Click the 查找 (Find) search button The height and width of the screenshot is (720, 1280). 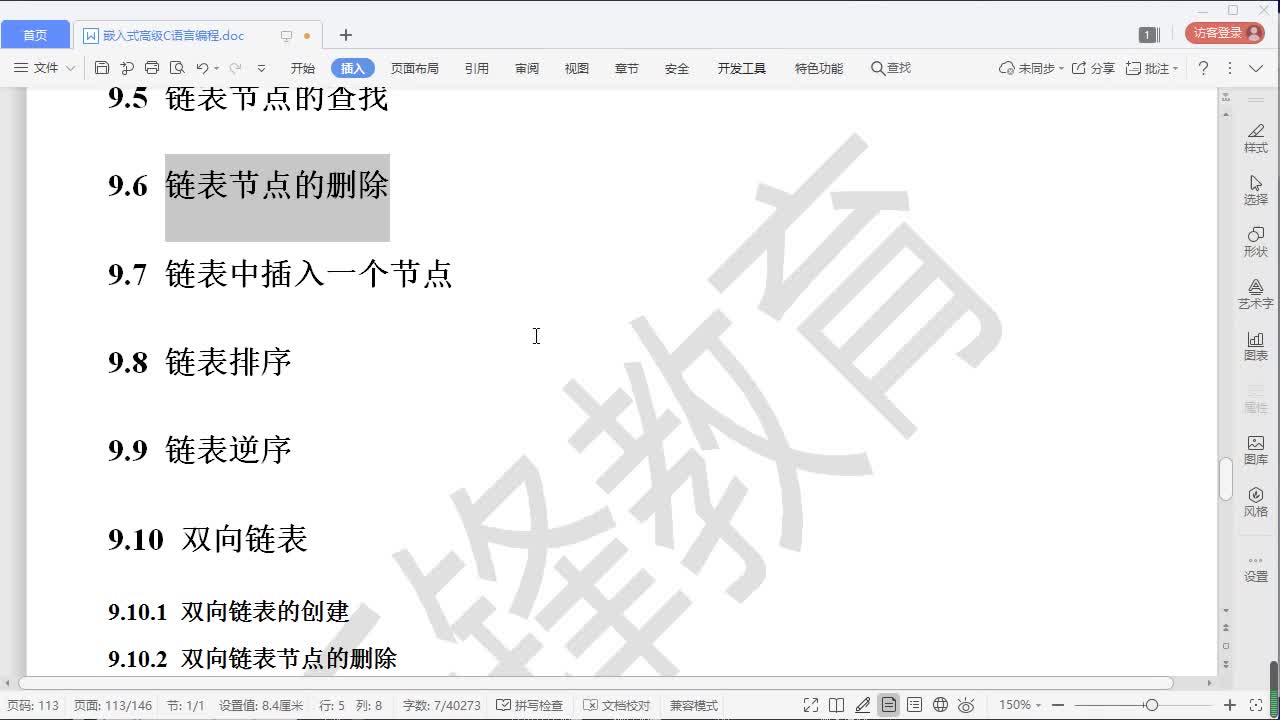tap(890, 68)
